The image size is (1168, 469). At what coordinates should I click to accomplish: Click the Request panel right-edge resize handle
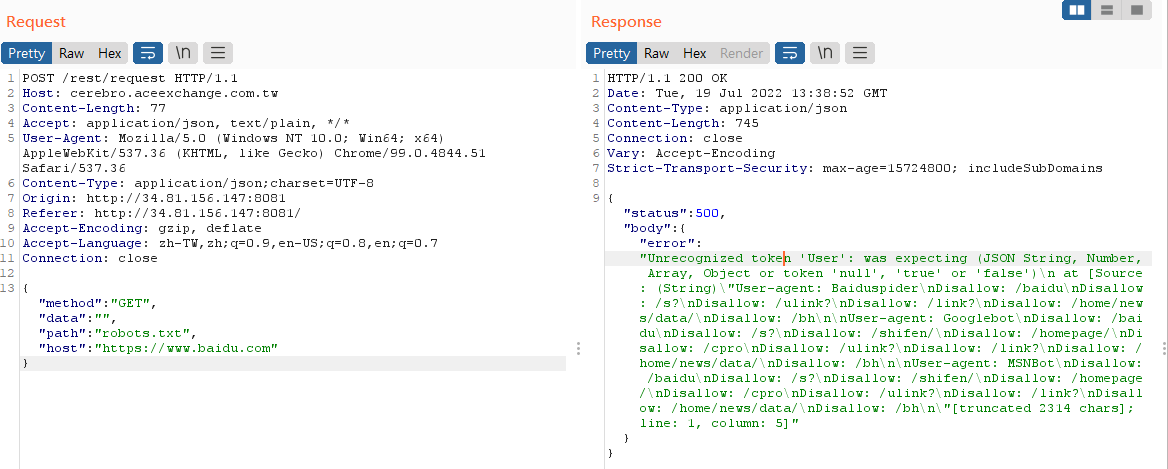(578, 348)
